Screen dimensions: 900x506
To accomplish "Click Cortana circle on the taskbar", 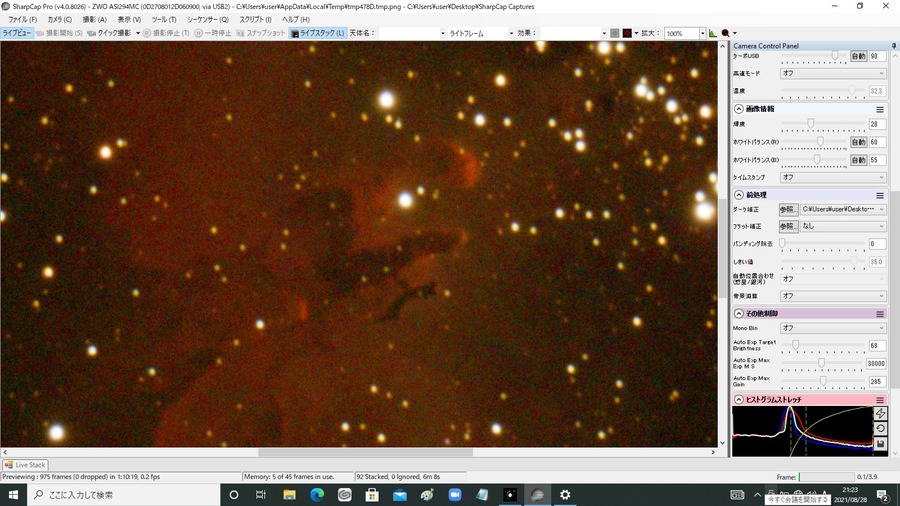I will tap(234, 495).
